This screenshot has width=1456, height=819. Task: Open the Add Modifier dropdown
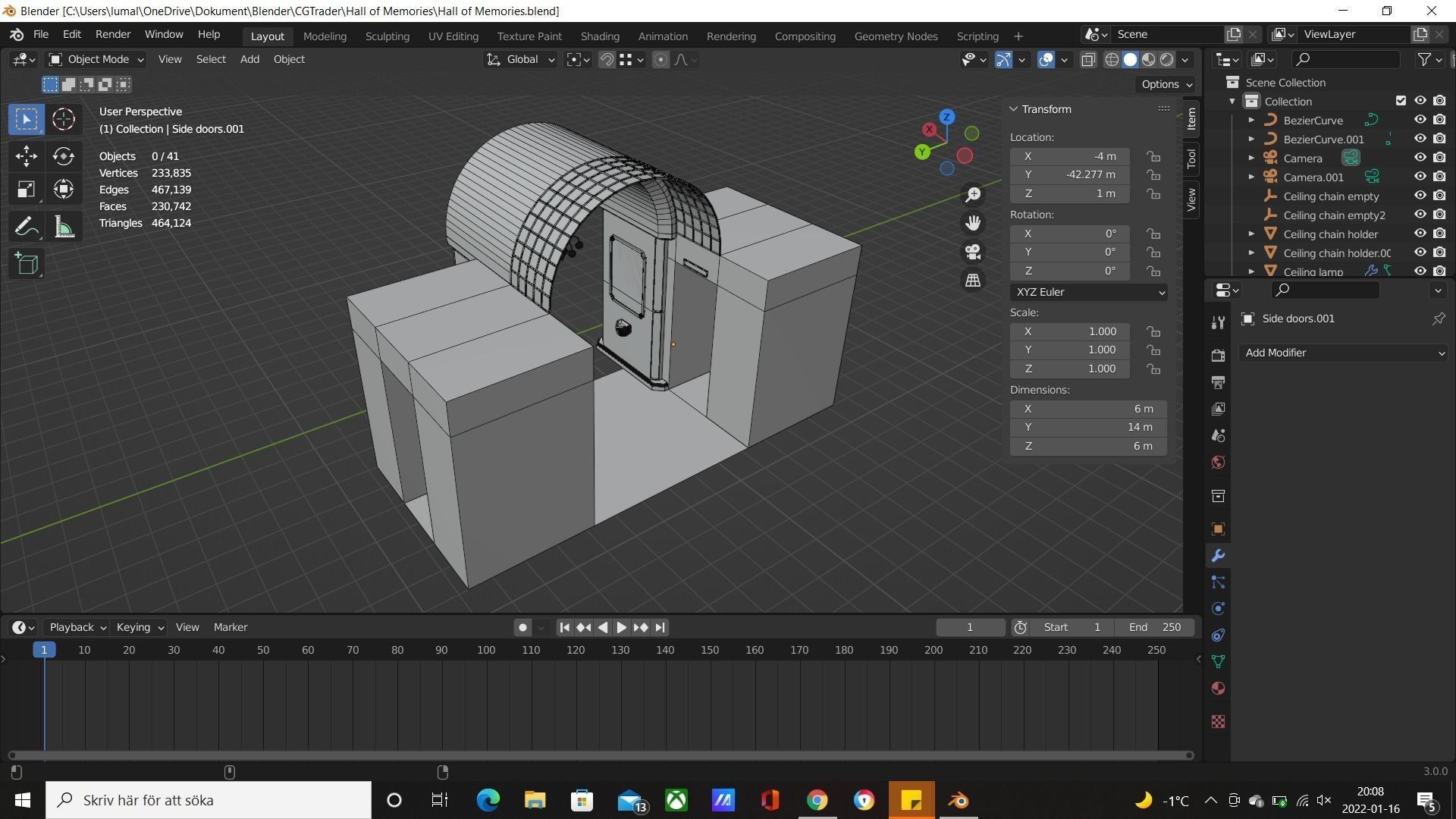(1344, 353)
